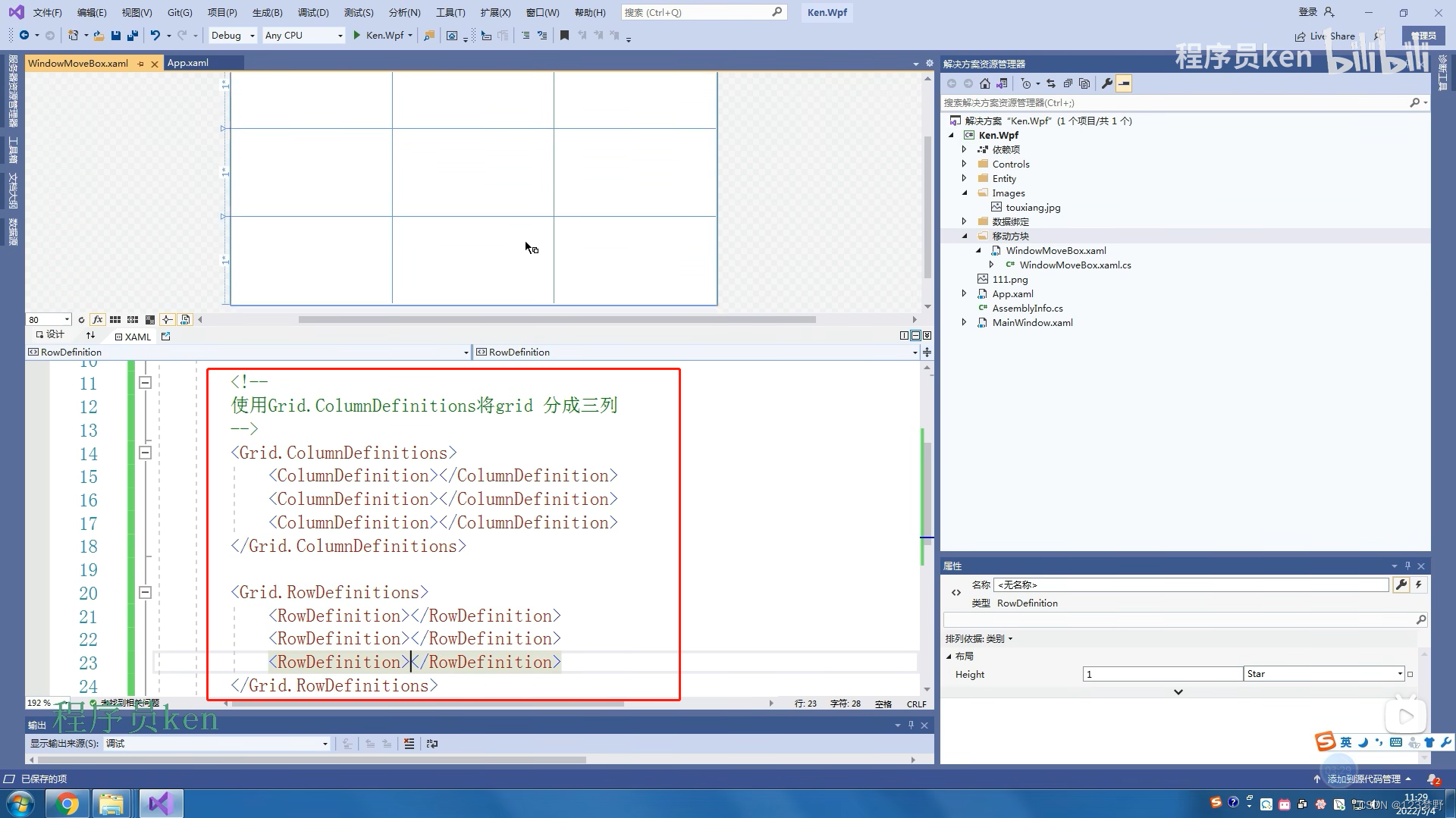Screen dimensions: 1456x818
Task: Click the Save All icon
Action: [133, 35]
